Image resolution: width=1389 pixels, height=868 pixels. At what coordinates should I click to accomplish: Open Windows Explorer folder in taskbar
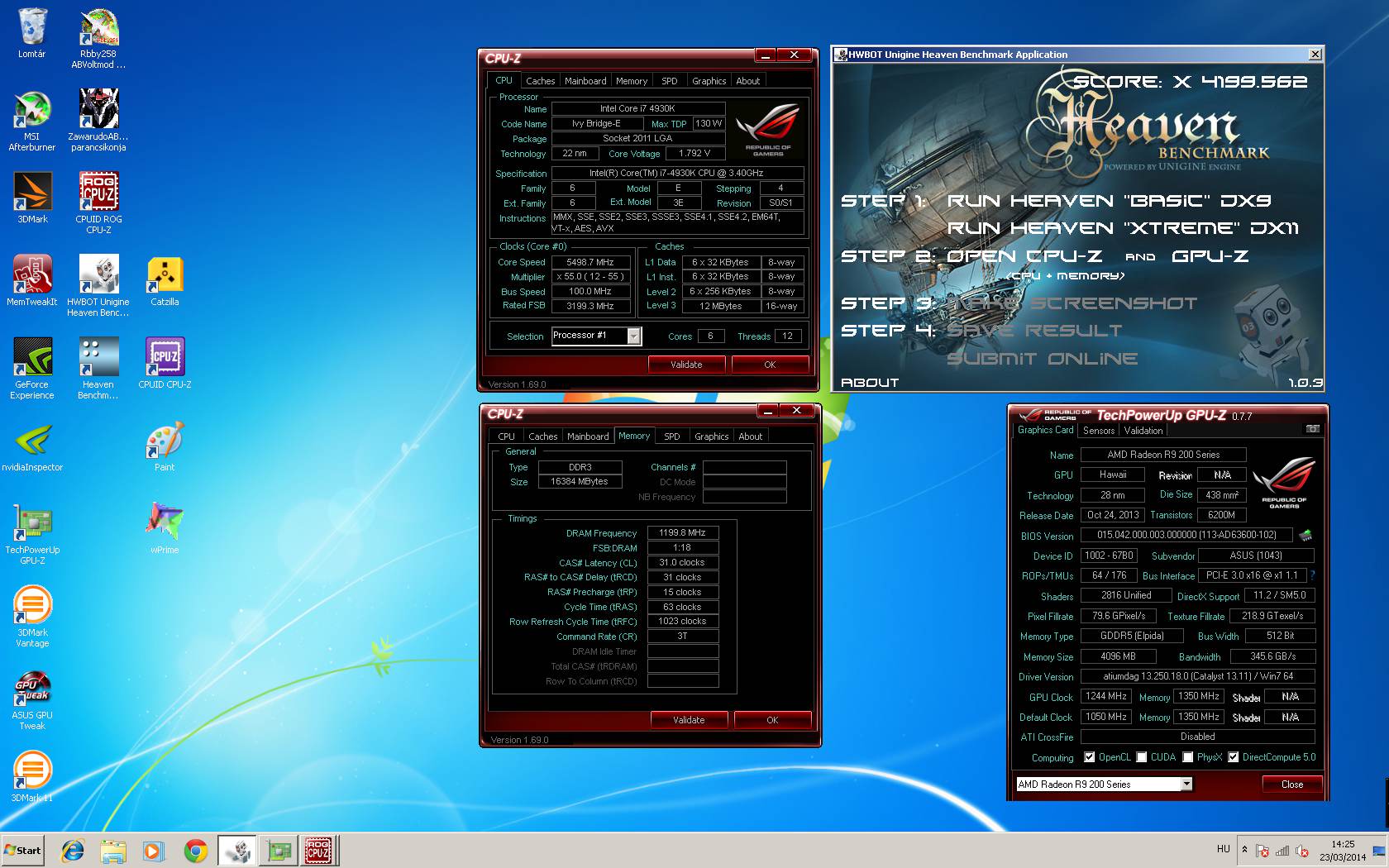[113, 850]
